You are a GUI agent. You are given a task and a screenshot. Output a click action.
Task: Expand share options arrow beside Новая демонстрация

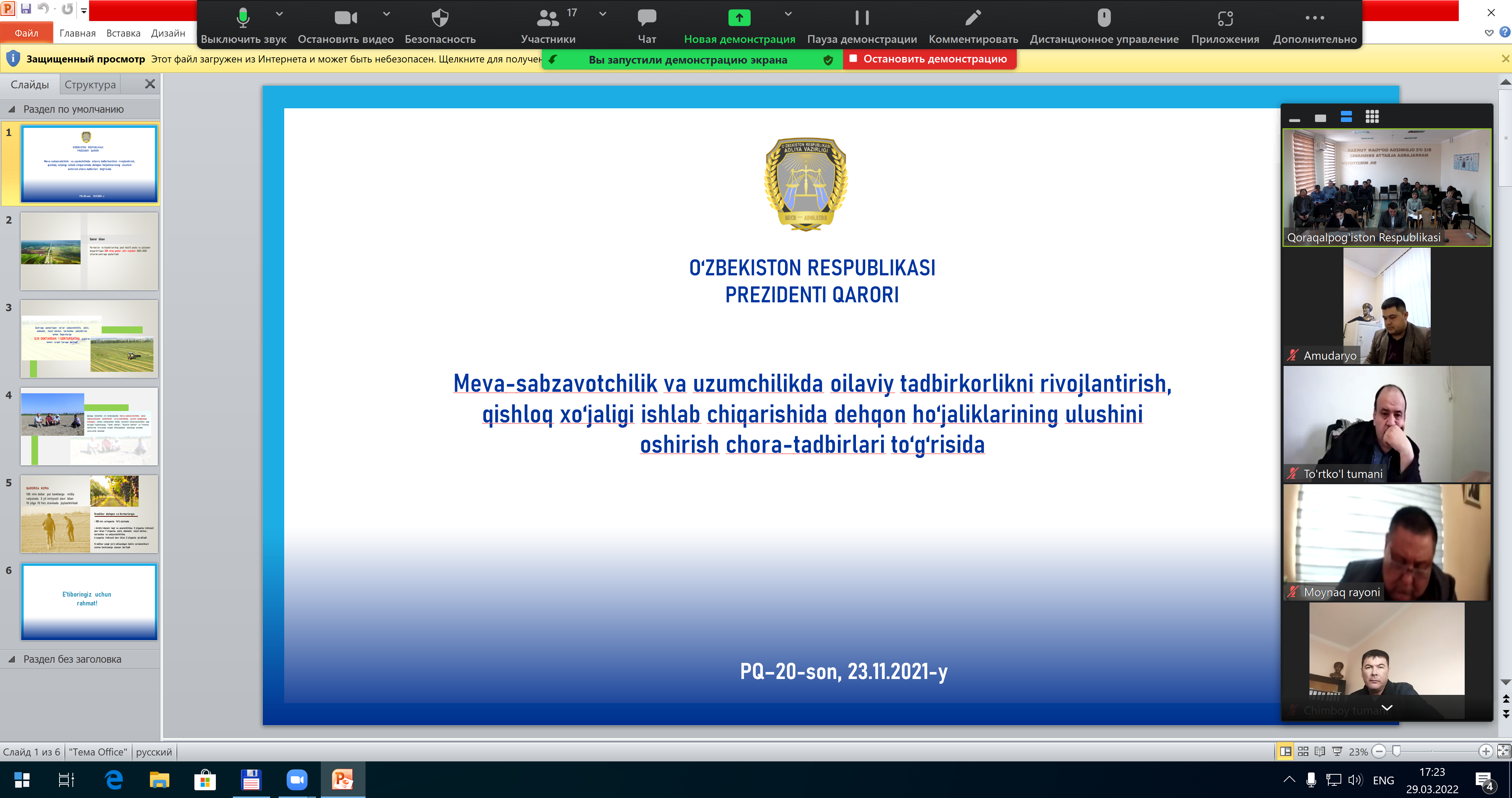pyautogui.click(x=788, y=14)
